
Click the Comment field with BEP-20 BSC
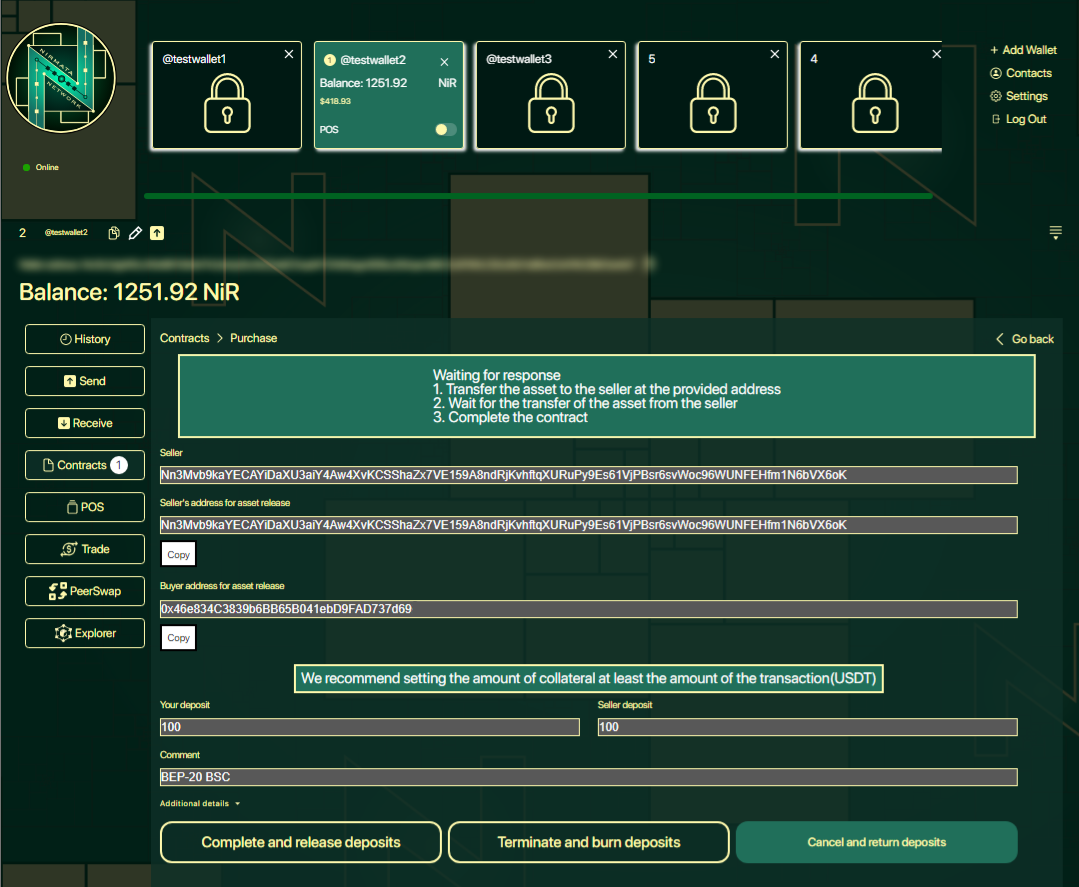tap(588, 777)
